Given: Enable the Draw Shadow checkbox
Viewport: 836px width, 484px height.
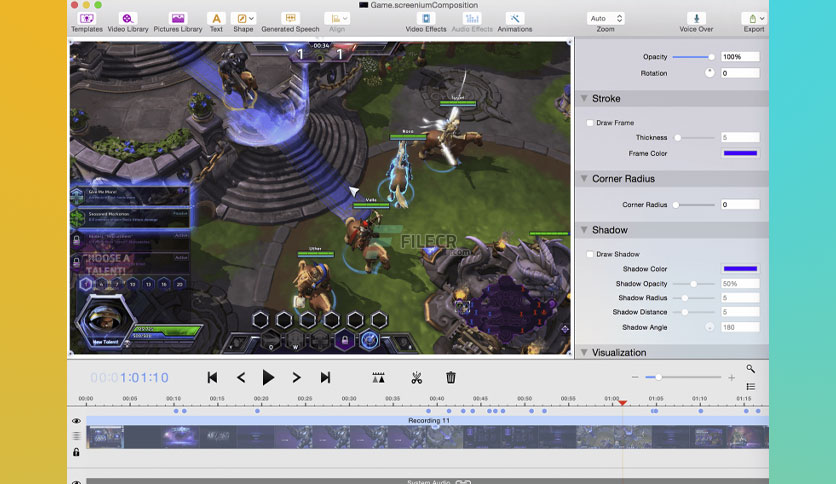Looking at the screenshot, I should tap(590, 255).
